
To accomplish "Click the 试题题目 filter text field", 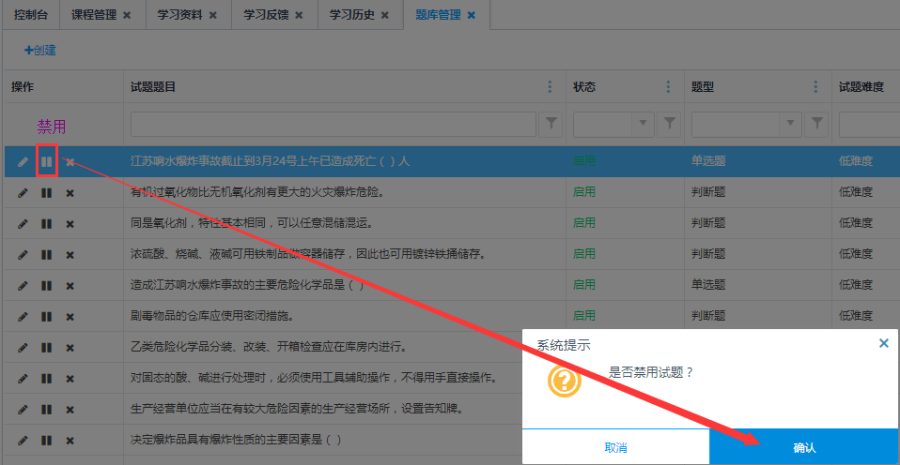I will [333, 124].
